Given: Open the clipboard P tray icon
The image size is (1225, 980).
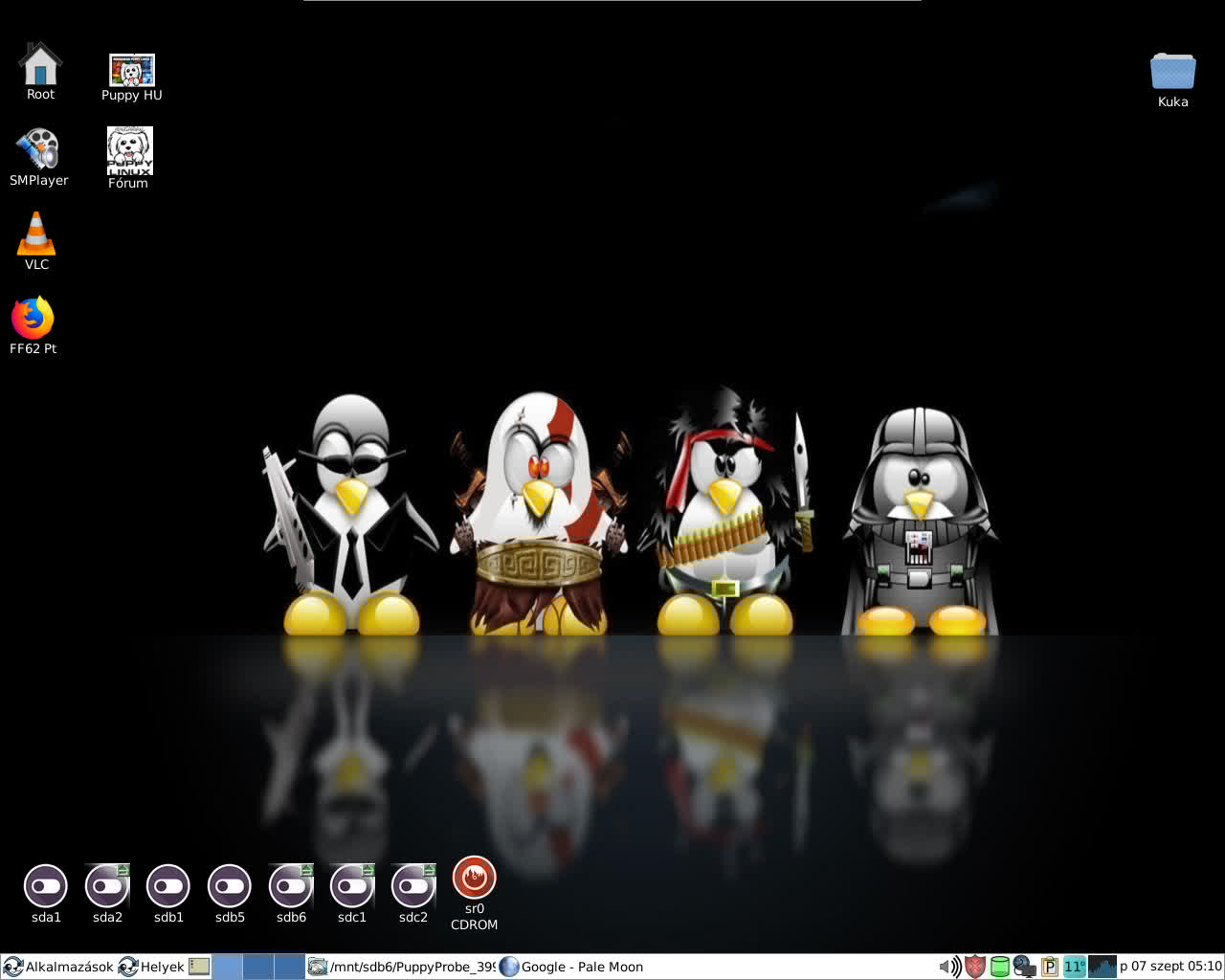Looking at the screenshot, I should (x=1049, y=967).
